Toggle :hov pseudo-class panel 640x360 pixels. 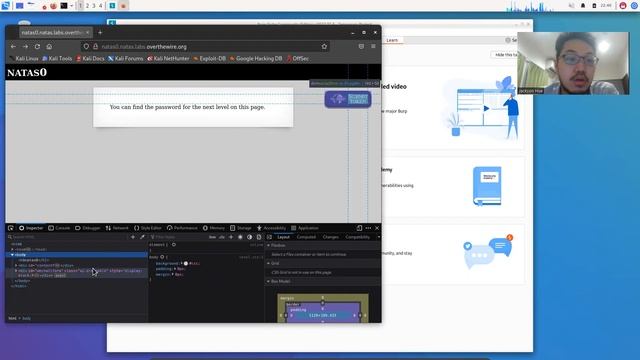[x=212, y=237]
